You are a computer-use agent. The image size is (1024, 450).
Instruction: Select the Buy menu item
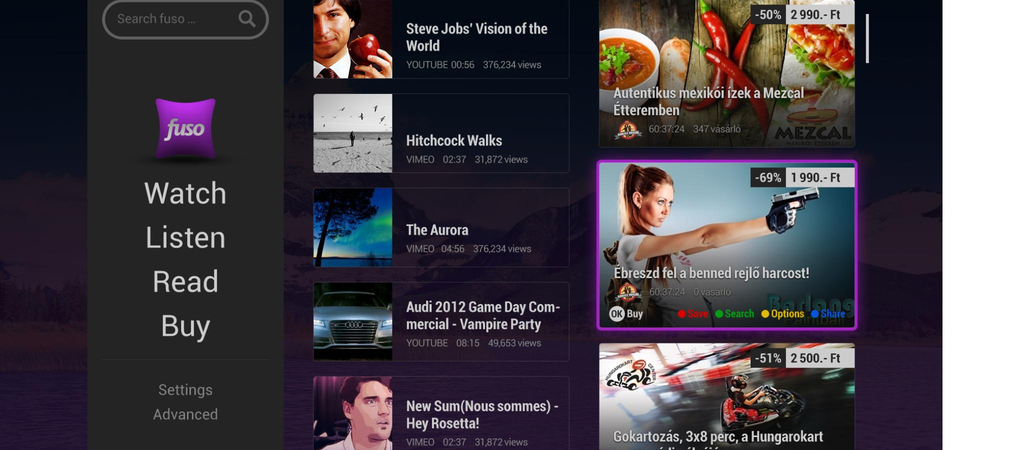click(185, 326)
